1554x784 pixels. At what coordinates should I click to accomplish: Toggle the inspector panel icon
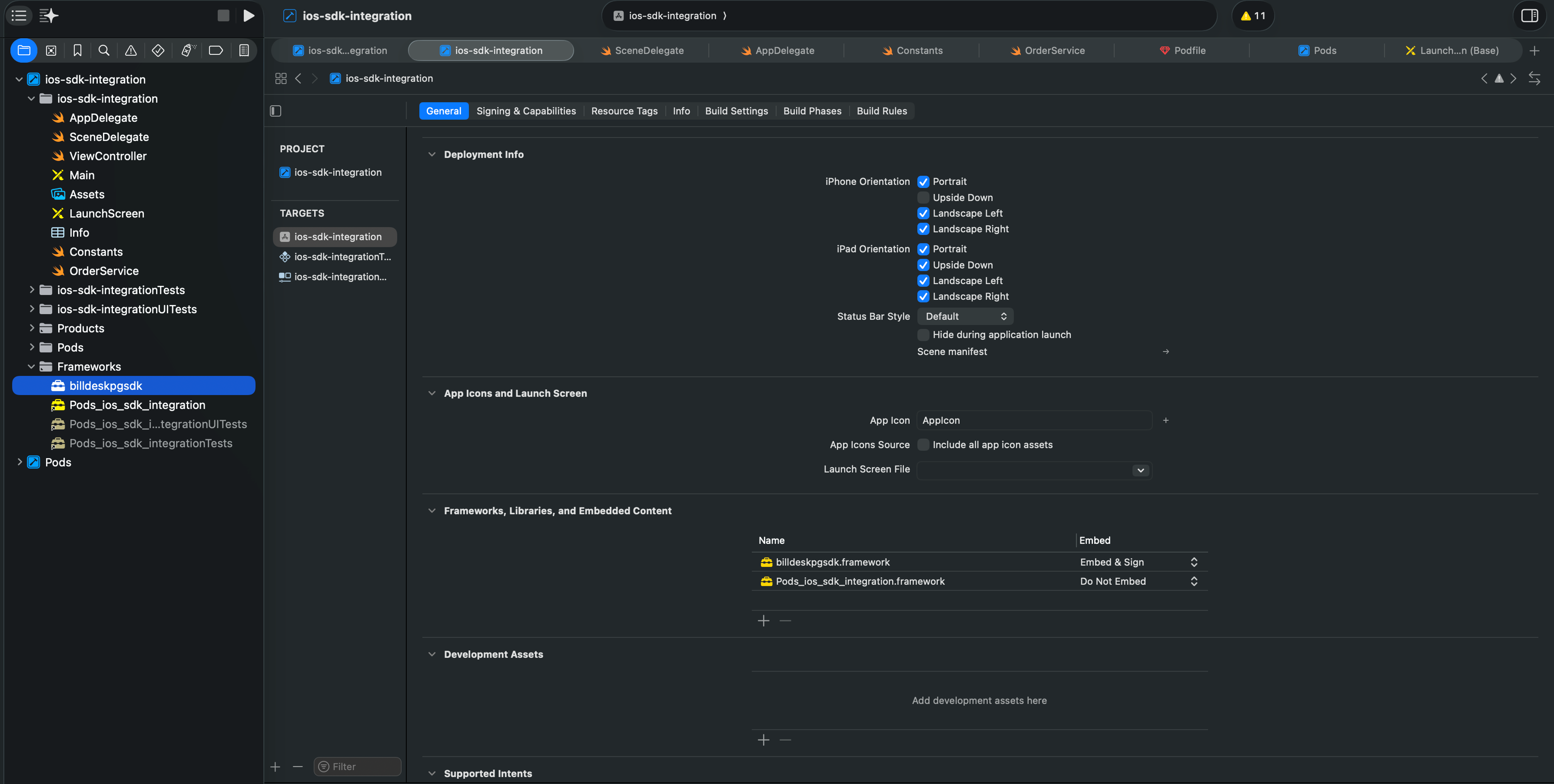1529,16
